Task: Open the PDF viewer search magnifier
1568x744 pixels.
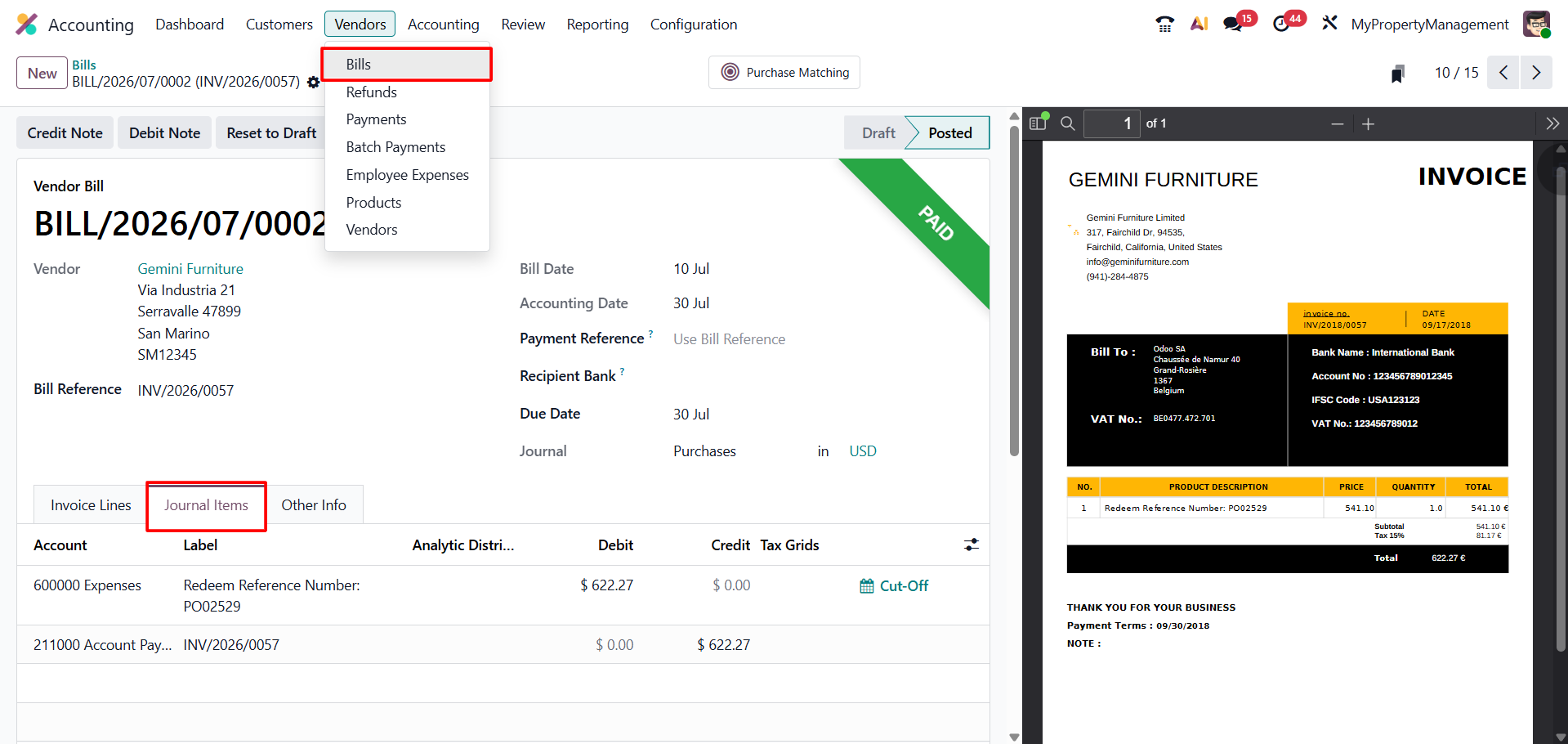Action: tap(1068, 123)
